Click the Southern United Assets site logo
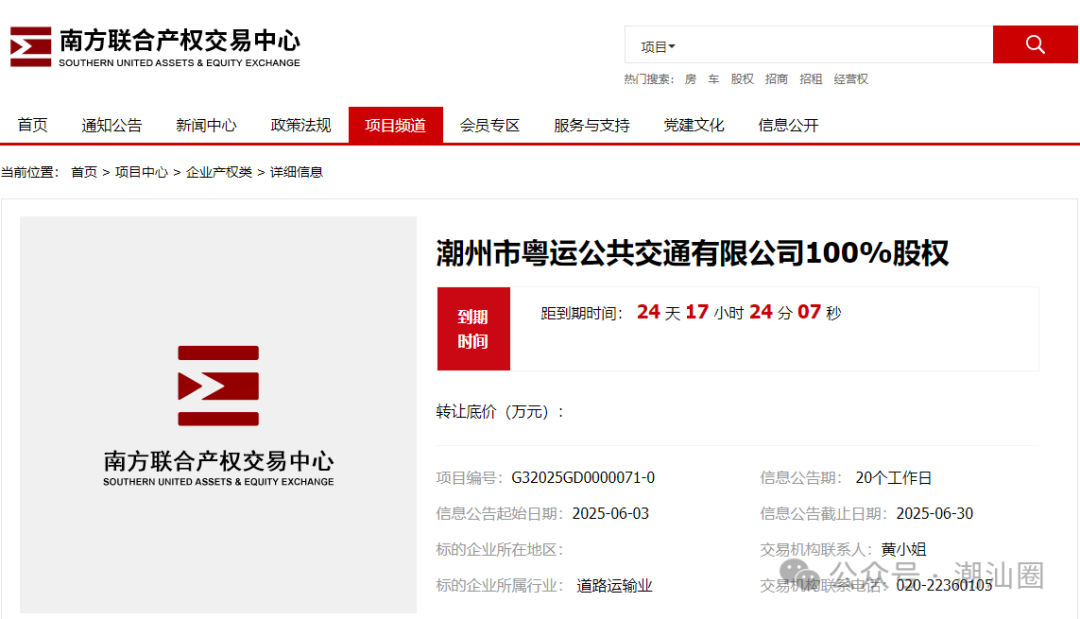 tap(155, 47)
